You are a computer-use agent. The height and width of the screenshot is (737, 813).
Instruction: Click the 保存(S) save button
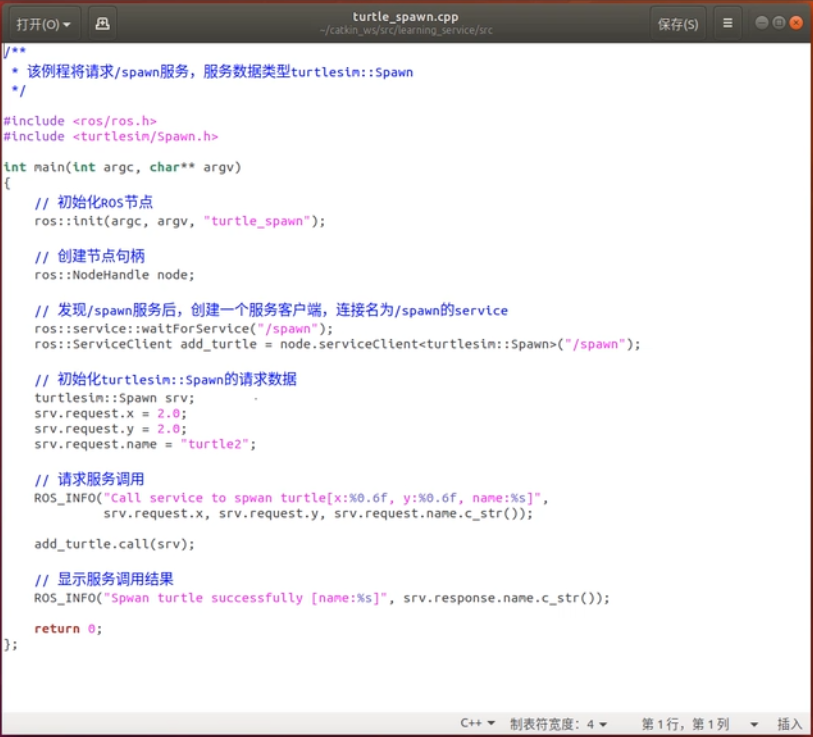pos(678,24)
